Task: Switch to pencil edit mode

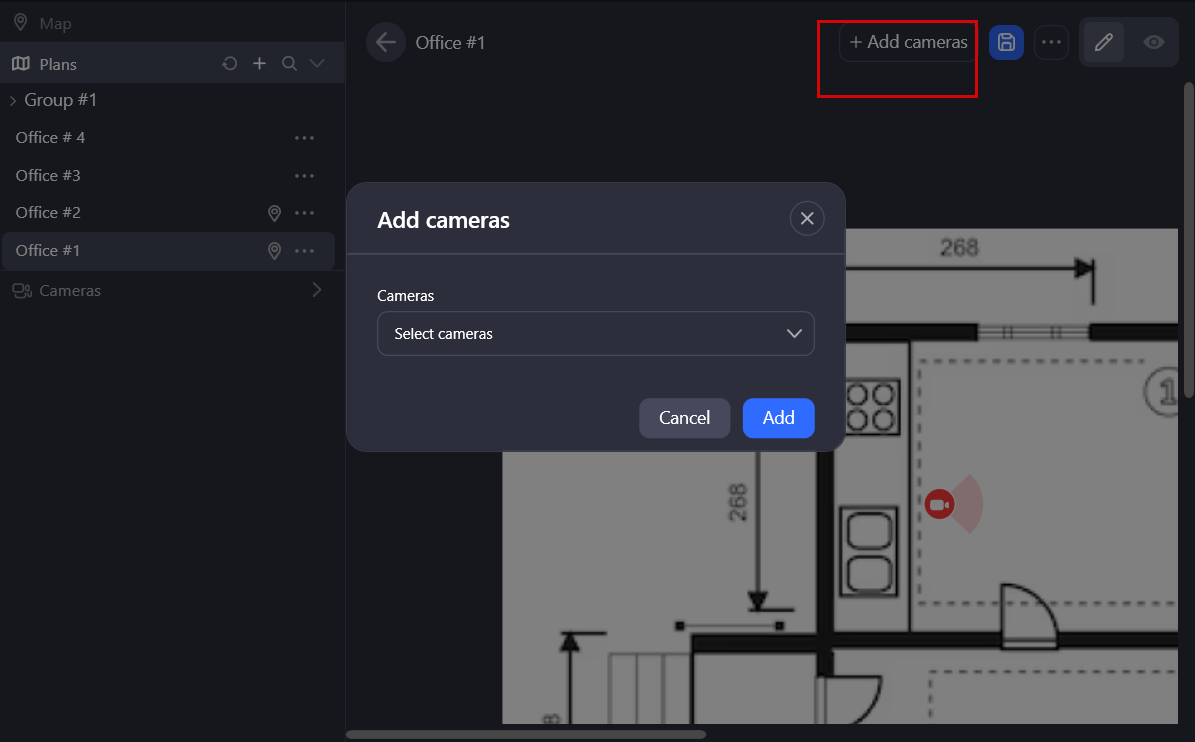Action: [x=1104, y=42]
